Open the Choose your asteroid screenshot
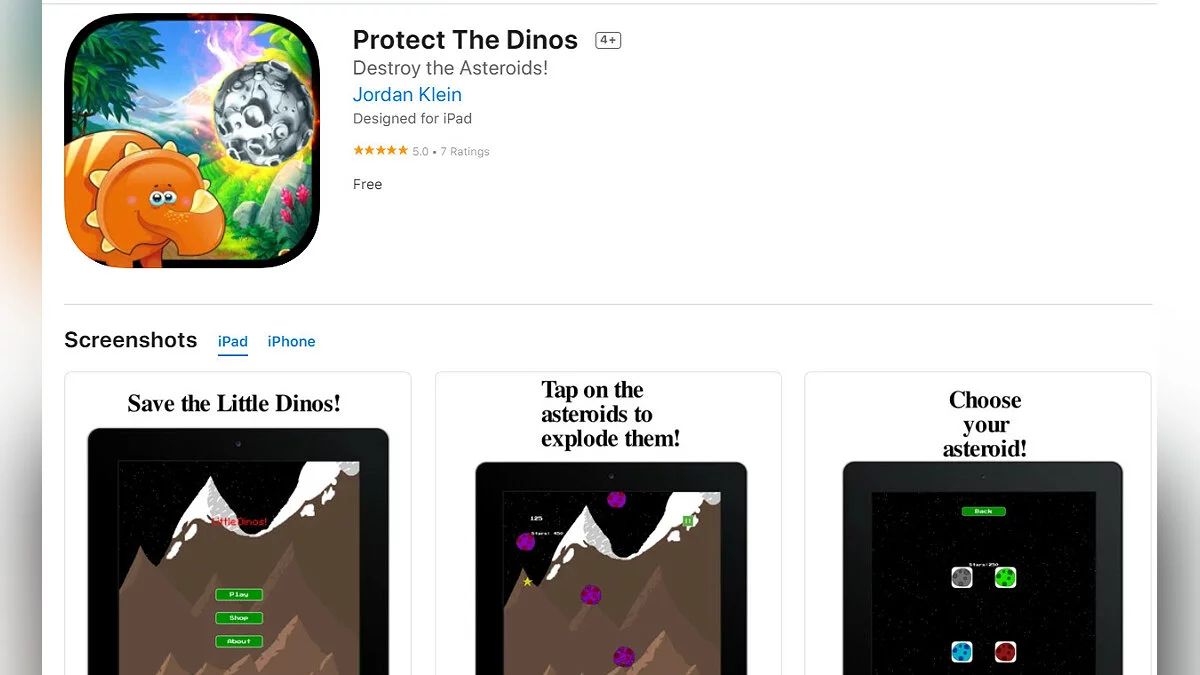 (x=978, y=524)
